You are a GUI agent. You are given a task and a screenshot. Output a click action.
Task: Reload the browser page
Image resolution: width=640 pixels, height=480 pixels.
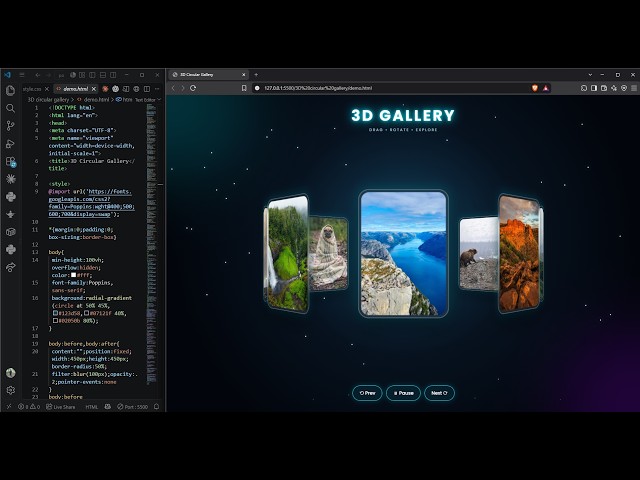pyautogui.click(x=193, y=88)
